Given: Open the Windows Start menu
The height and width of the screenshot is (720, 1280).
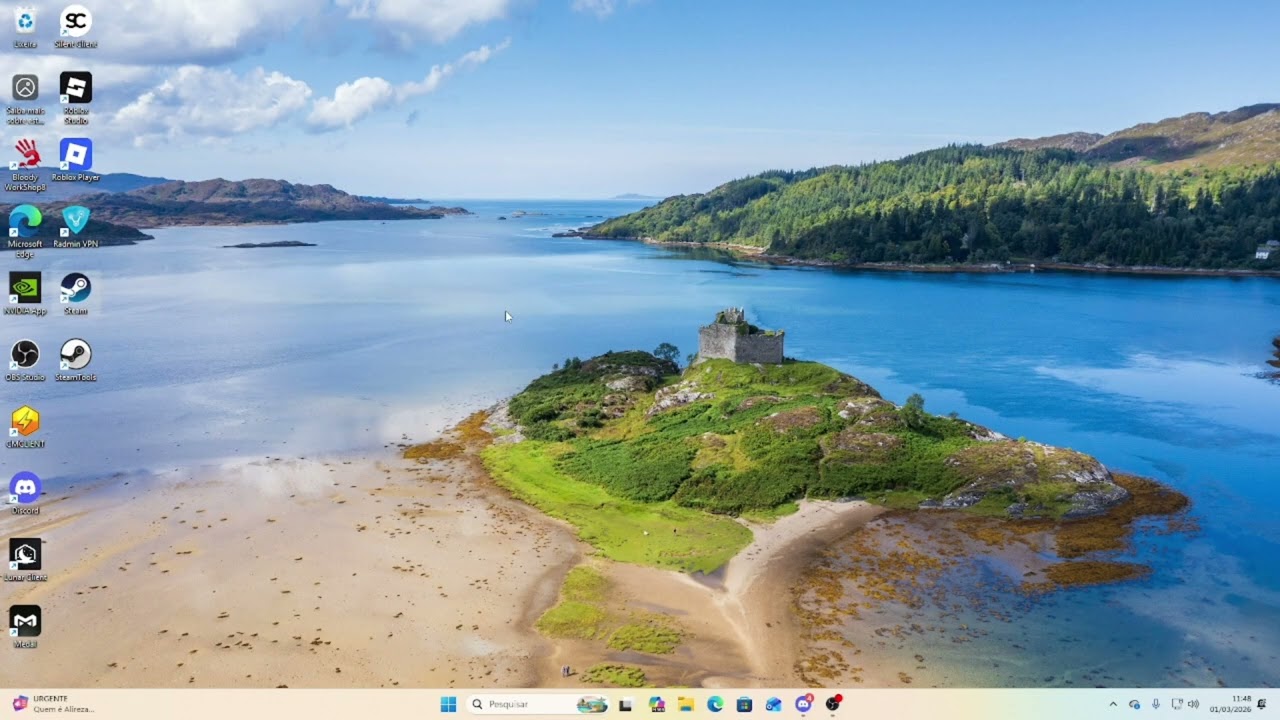Looking at the screenshot, I should (x=448, y=704).
